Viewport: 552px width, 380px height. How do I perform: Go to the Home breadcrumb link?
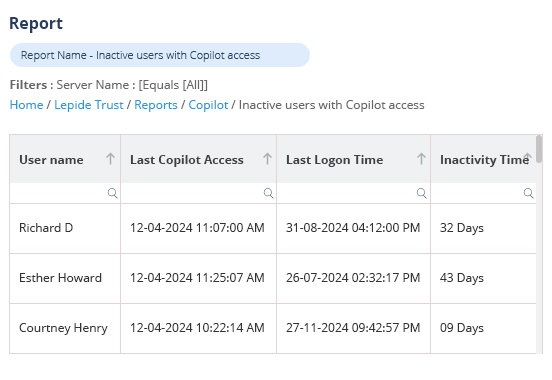[x=26, y=105]
